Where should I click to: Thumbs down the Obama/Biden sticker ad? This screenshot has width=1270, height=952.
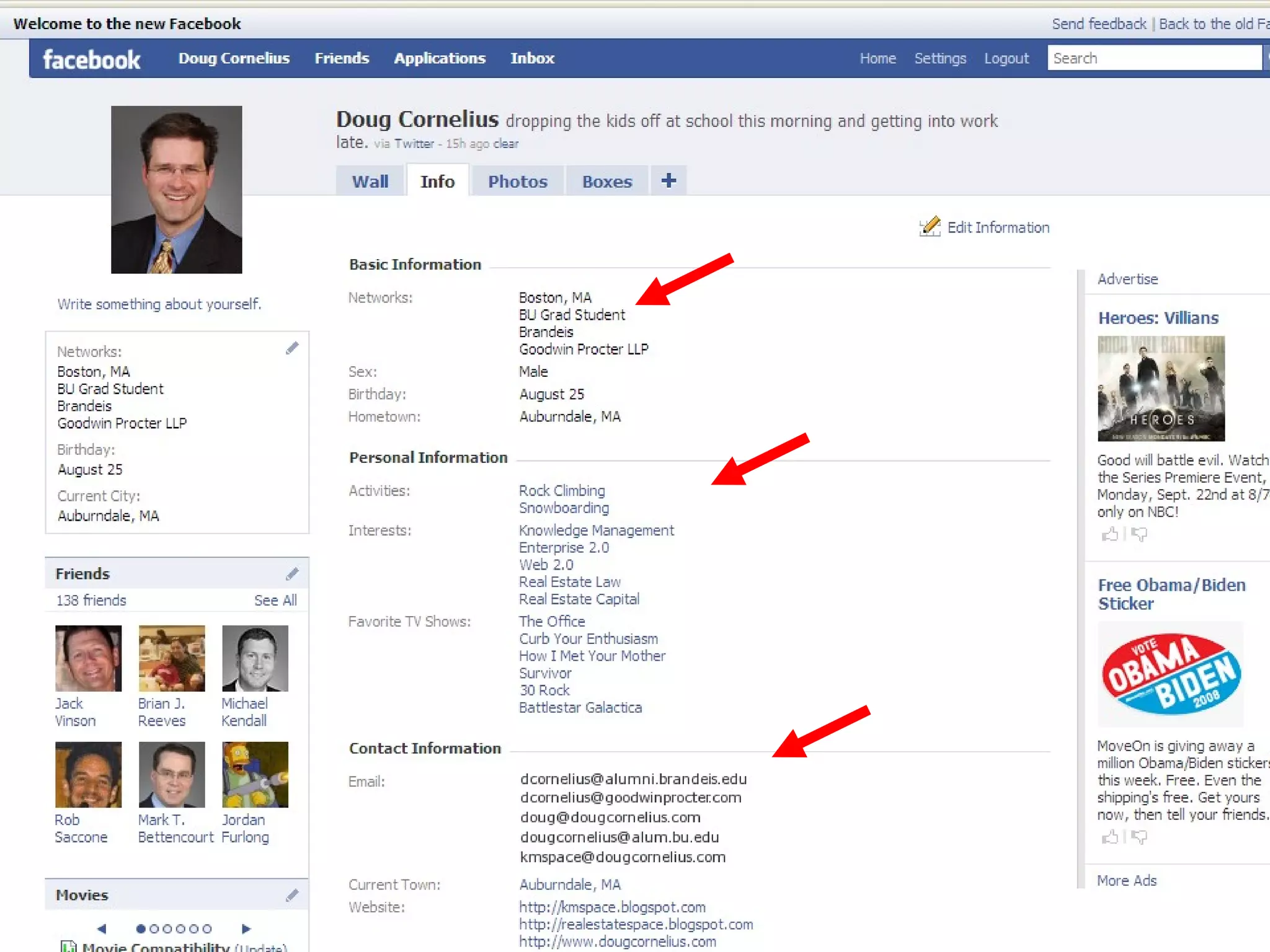[x=1139, y=837]
